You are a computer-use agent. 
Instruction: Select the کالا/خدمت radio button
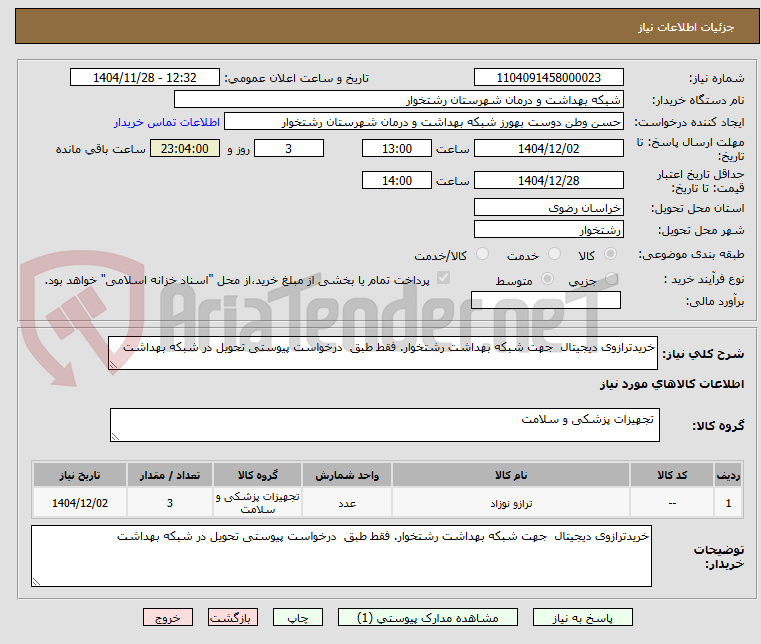(482, 254)
